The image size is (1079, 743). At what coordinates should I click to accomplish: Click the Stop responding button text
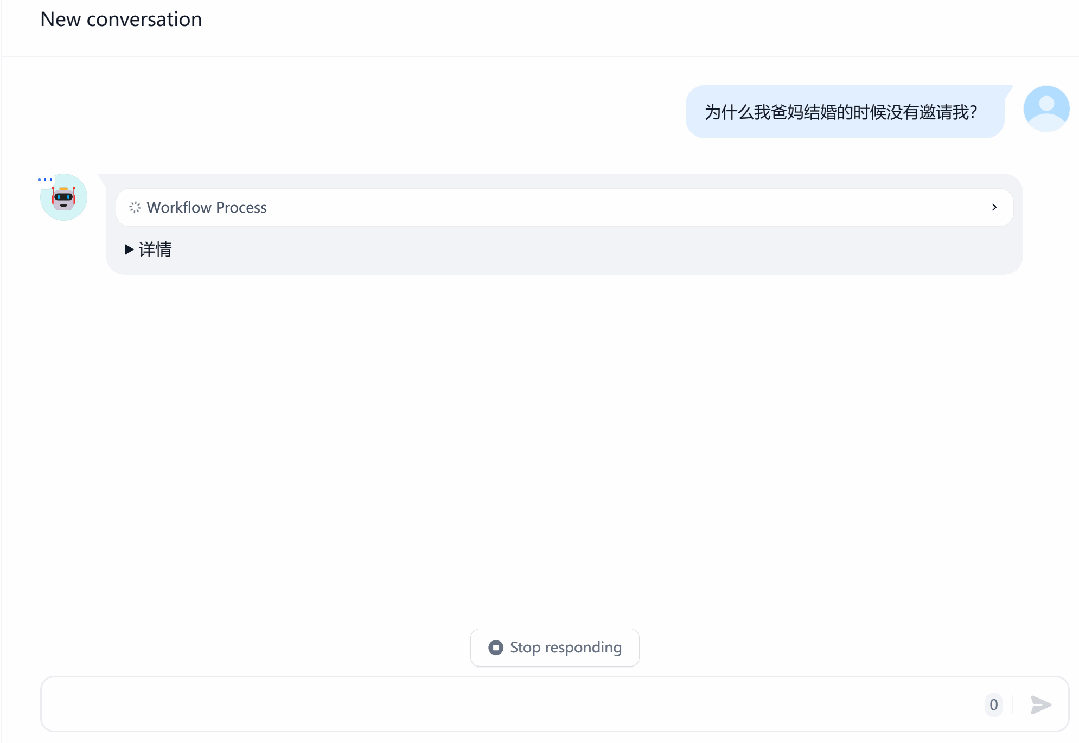566,647
